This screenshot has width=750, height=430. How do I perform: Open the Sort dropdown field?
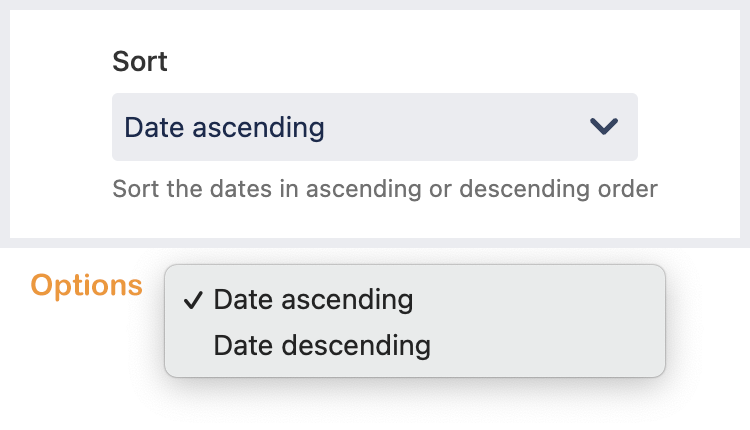[374, 127]
